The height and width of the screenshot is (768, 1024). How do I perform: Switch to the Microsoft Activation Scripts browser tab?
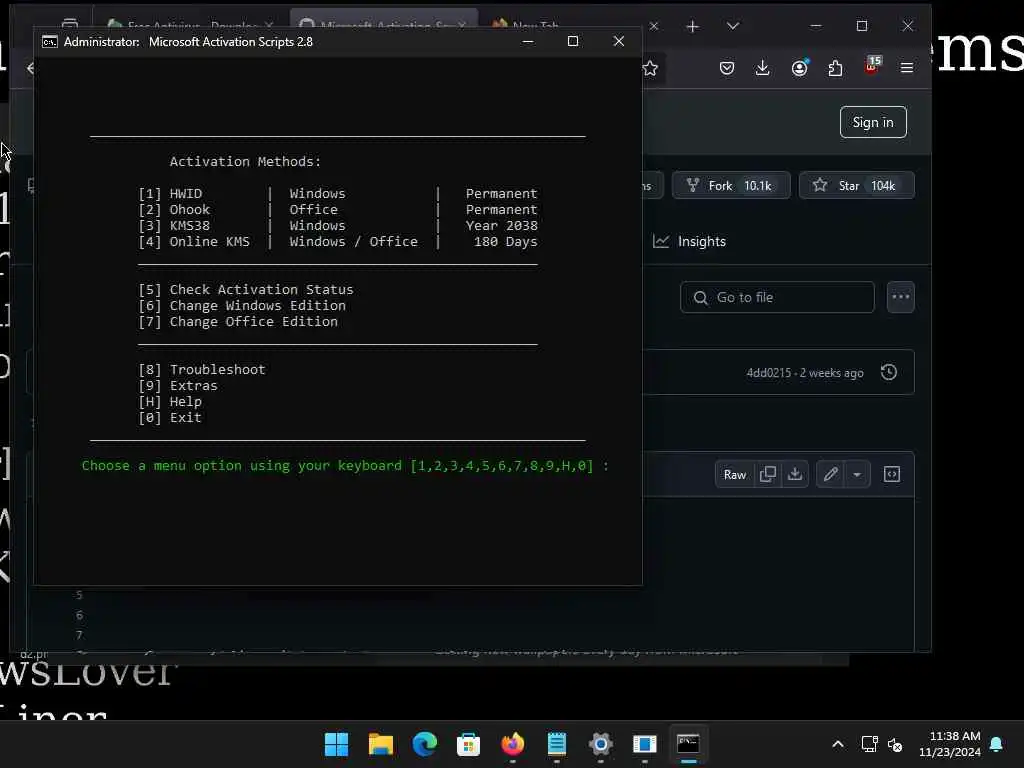pyautogui.click(x=383, y=23)
